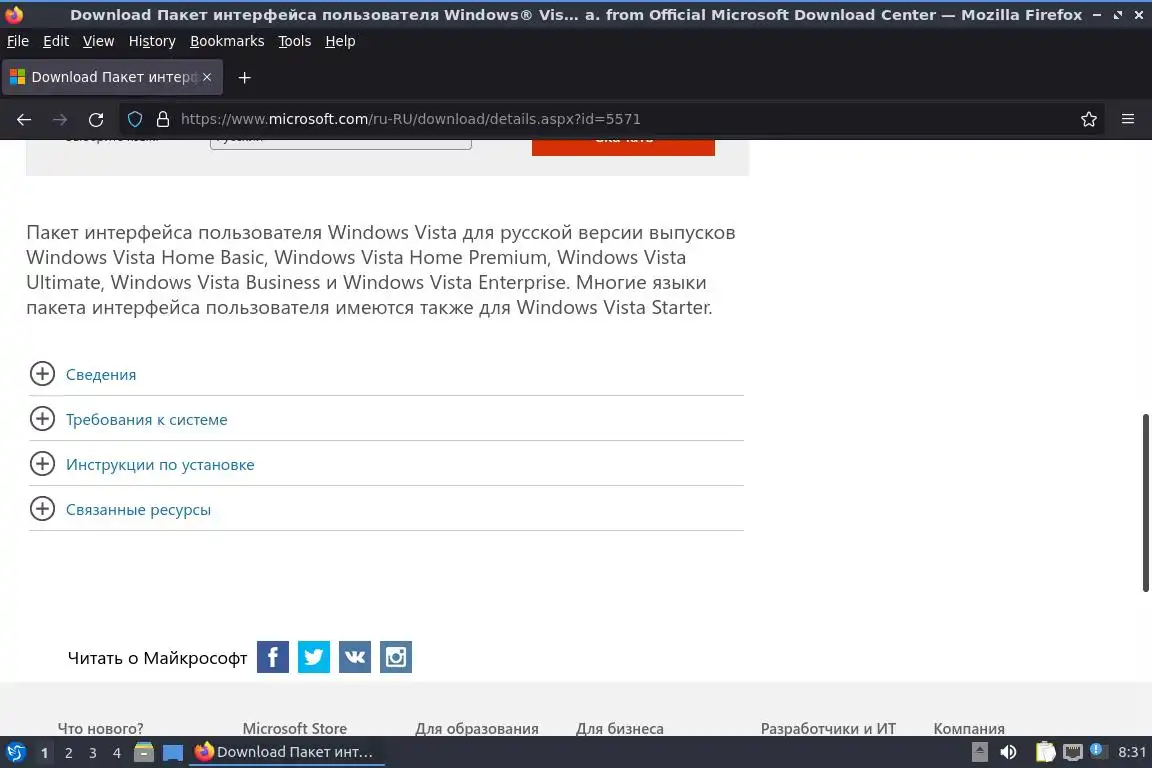The width and height of the screenshot is (1152, 768).
Task: Reload the current page
Action: [x=96, y=119]
